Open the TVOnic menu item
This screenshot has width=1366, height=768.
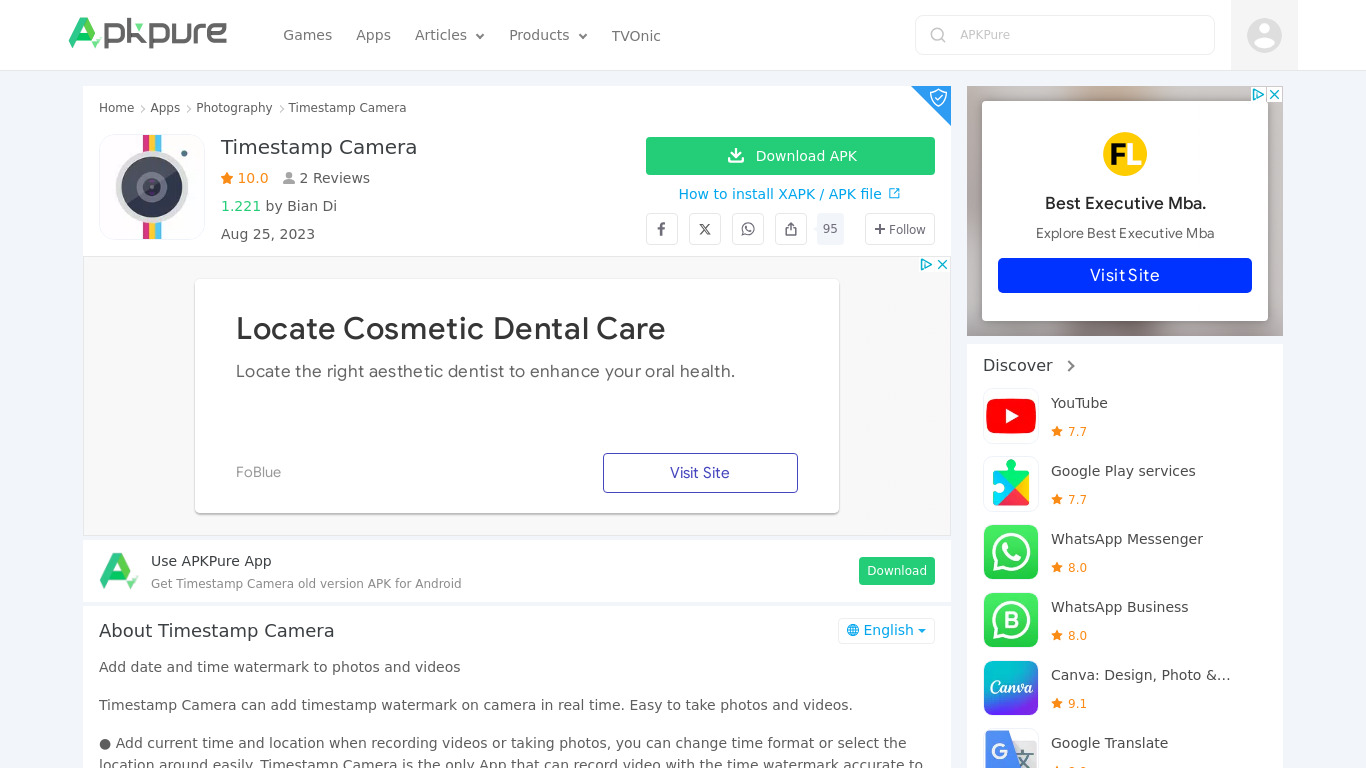(x=636, y=36)
